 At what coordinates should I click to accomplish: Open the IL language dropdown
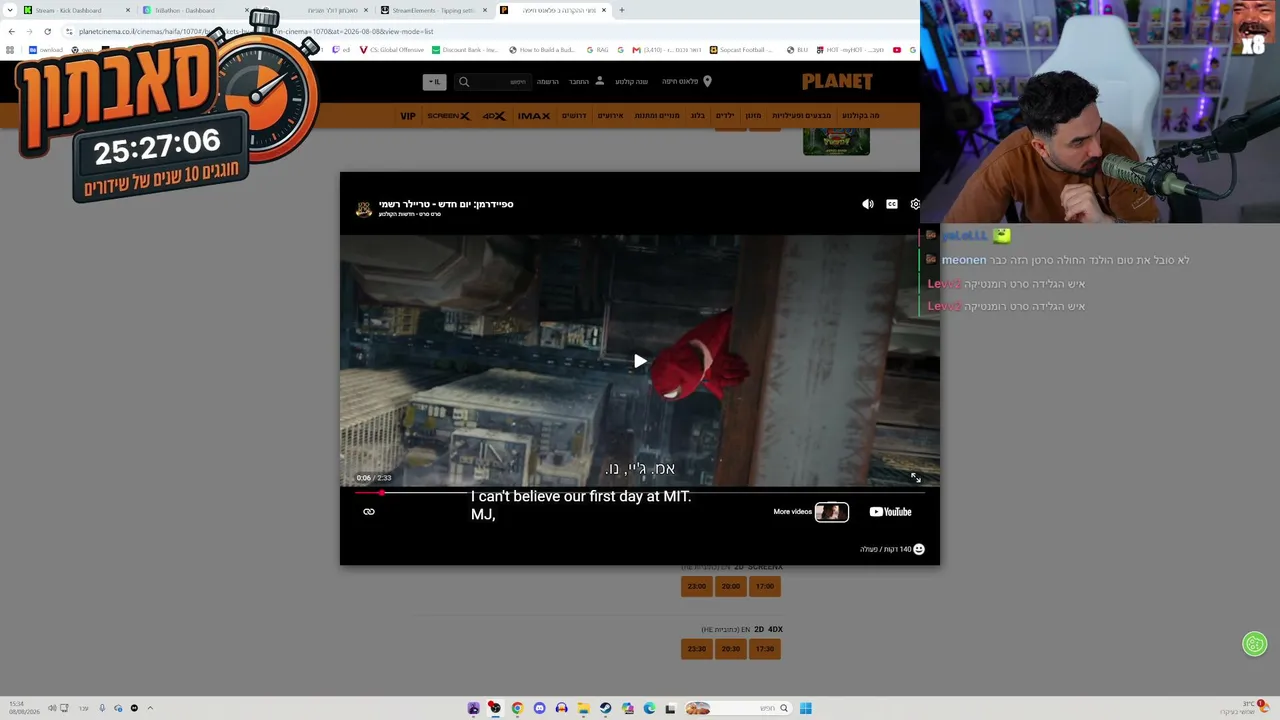tap(435, 82)
